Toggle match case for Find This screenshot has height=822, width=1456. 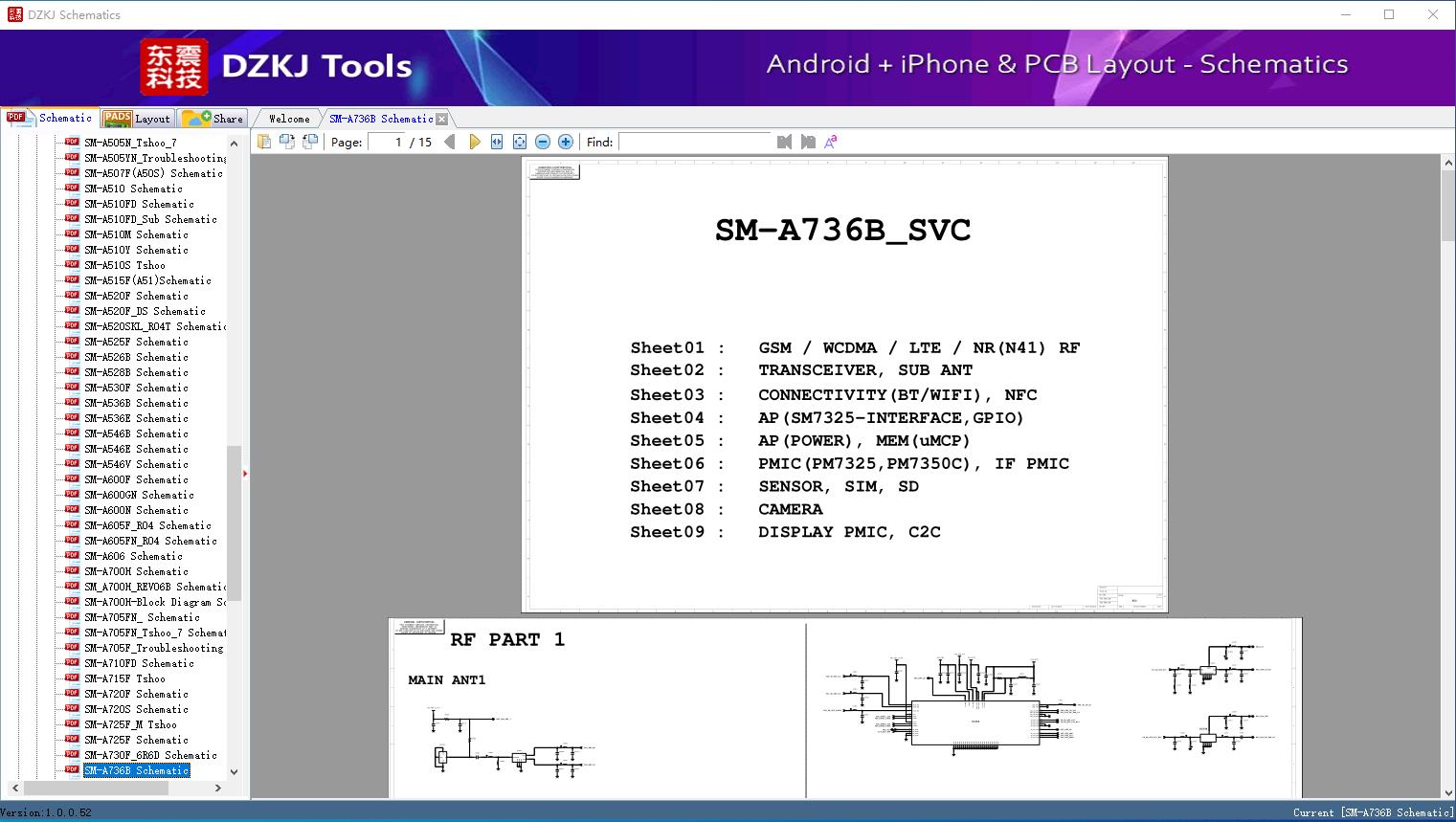coord(831,142)
